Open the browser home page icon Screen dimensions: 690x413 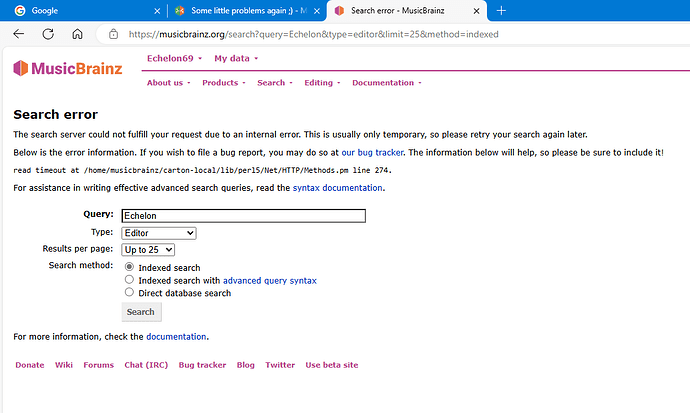click(x=77, y=34)
